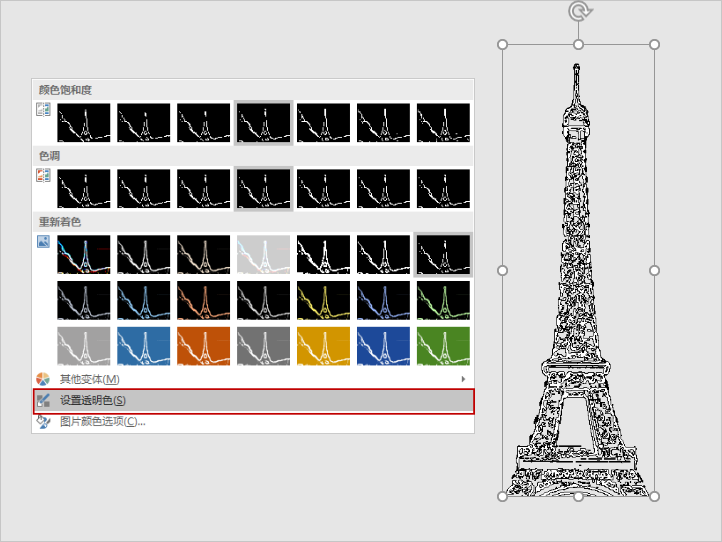This screenshot has width=722, height=542.
Task: Select first color tone thumbnail under 色调
Action: click(x=84, y=188)
